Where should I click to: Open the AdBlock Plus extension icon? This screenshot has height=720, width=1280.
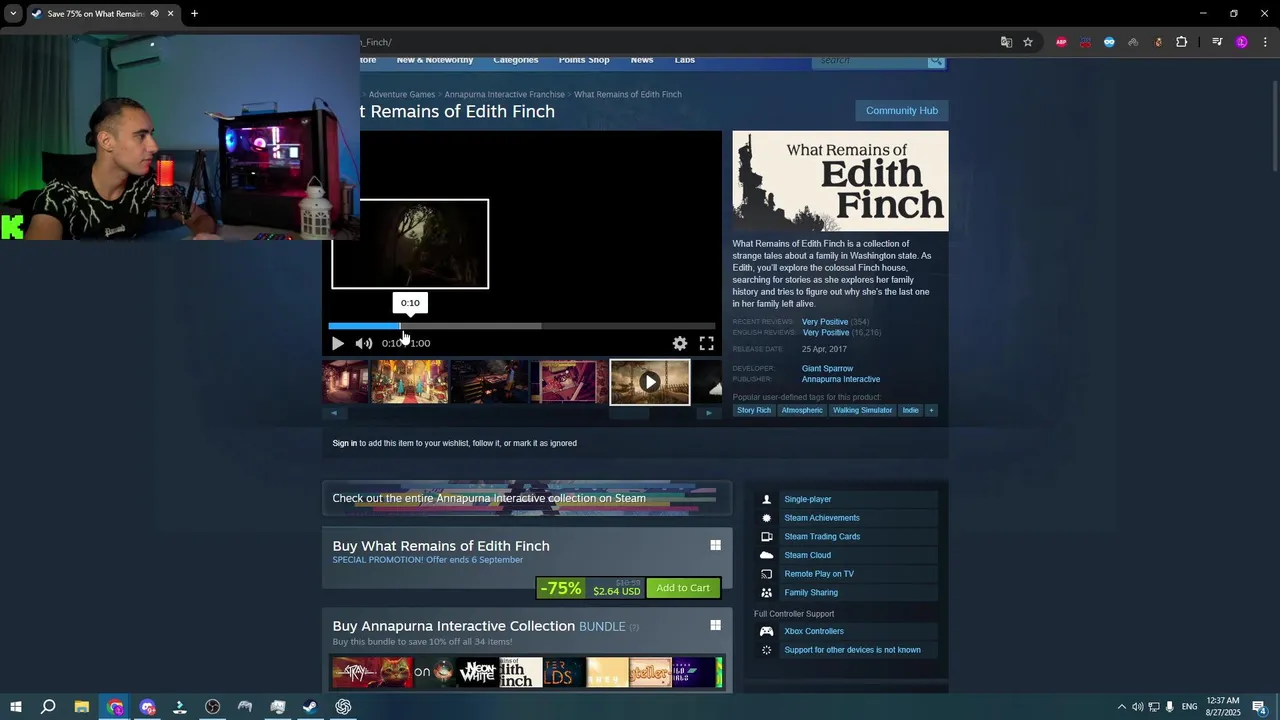tap(1061, 42)
